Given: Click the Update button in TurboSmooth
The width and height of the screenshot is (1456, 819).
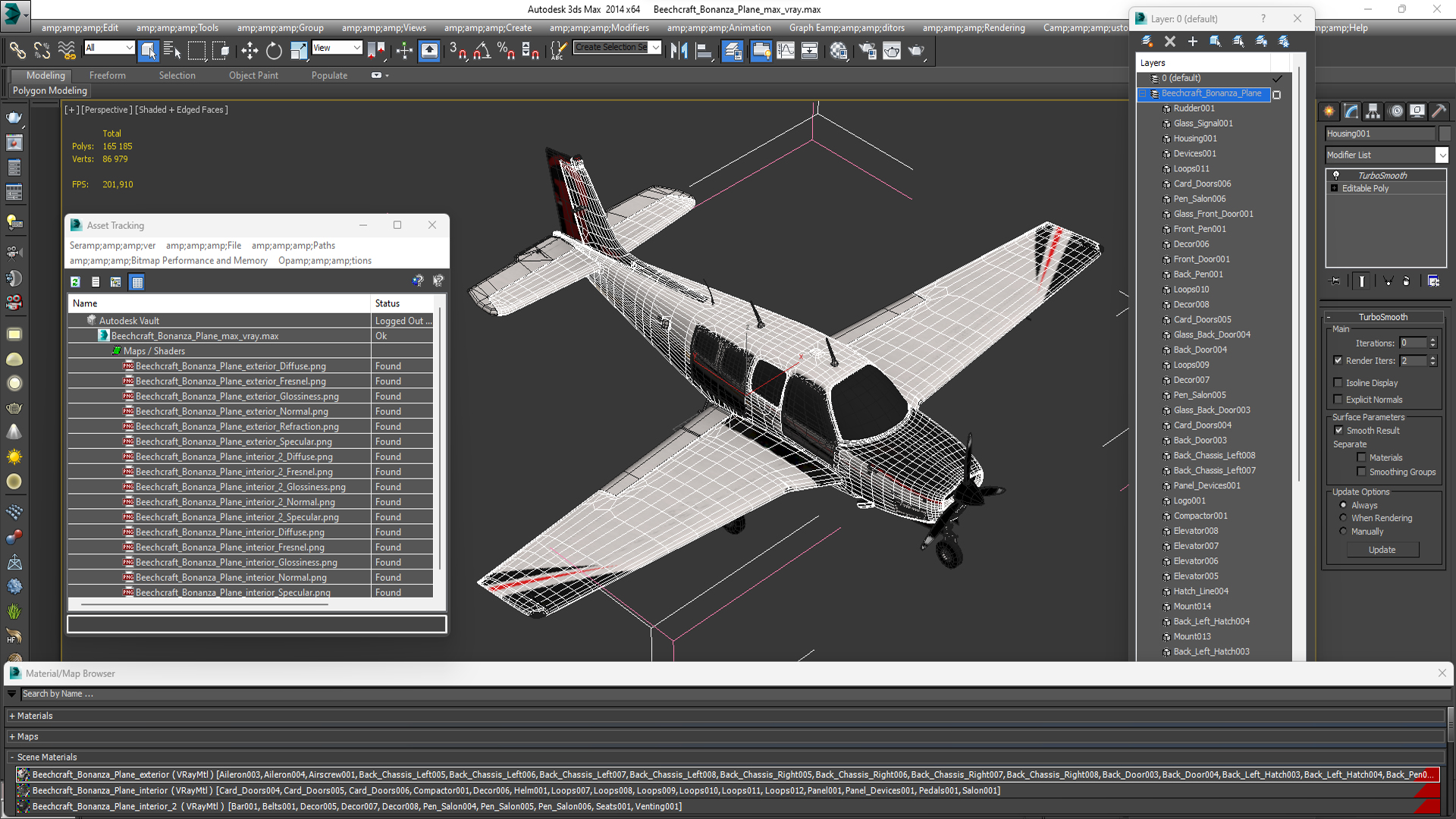Looking at the screenshot, I should pos(1382,550).
